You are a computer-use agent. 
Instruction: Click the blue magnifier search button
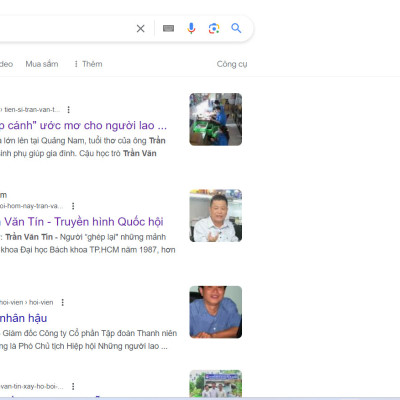pos(236,28)
